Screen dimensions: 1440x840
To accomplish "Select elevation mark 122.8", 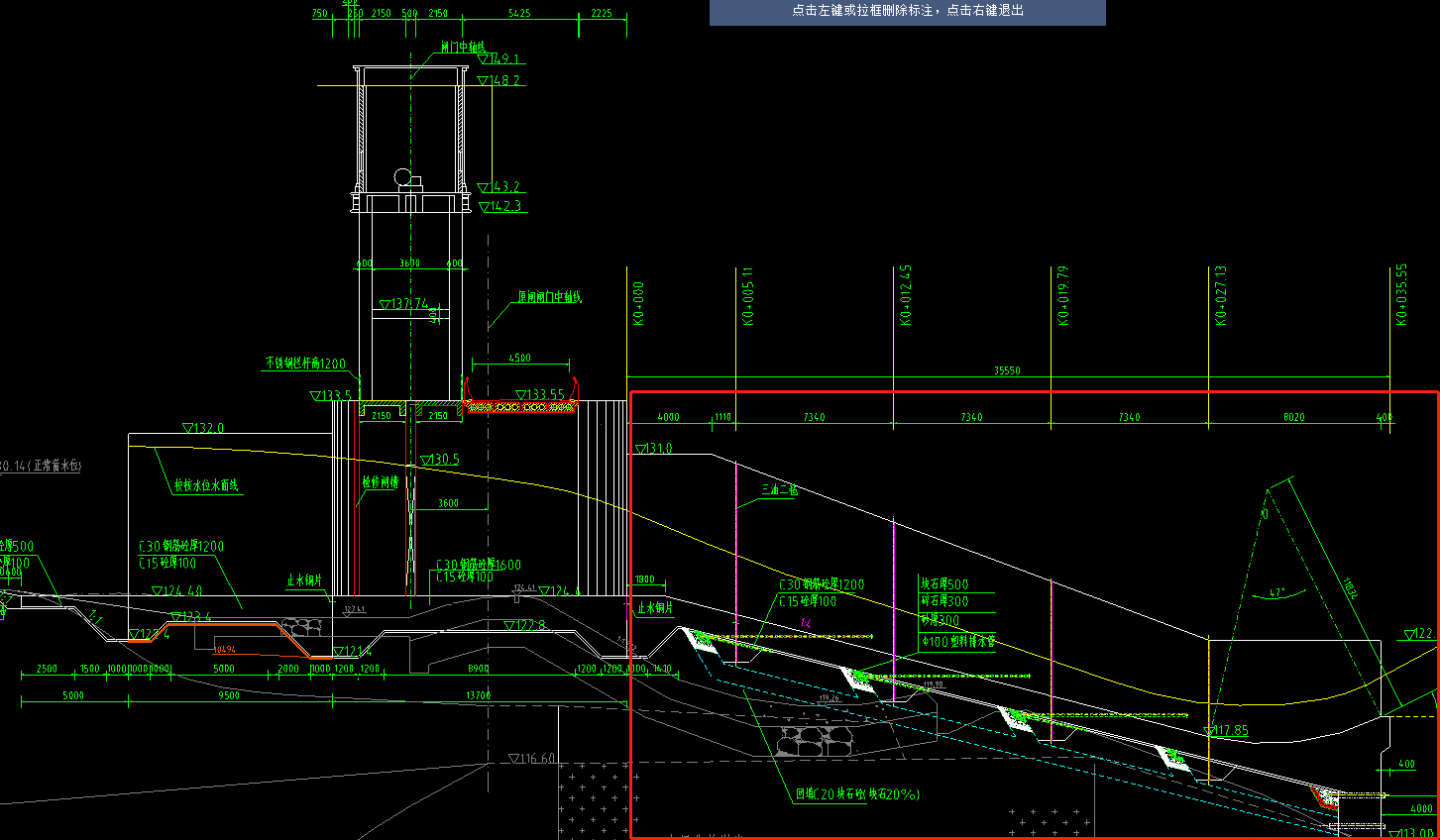I will coord(524,625).
